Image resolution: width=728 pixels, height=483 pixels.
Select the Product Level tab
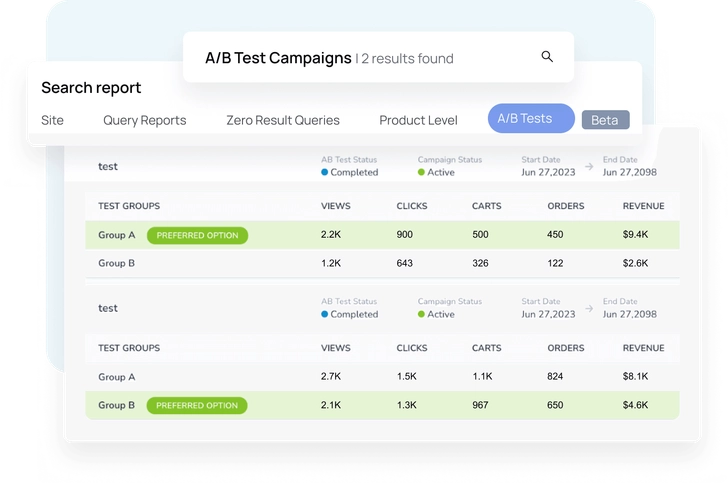(418, 120)
